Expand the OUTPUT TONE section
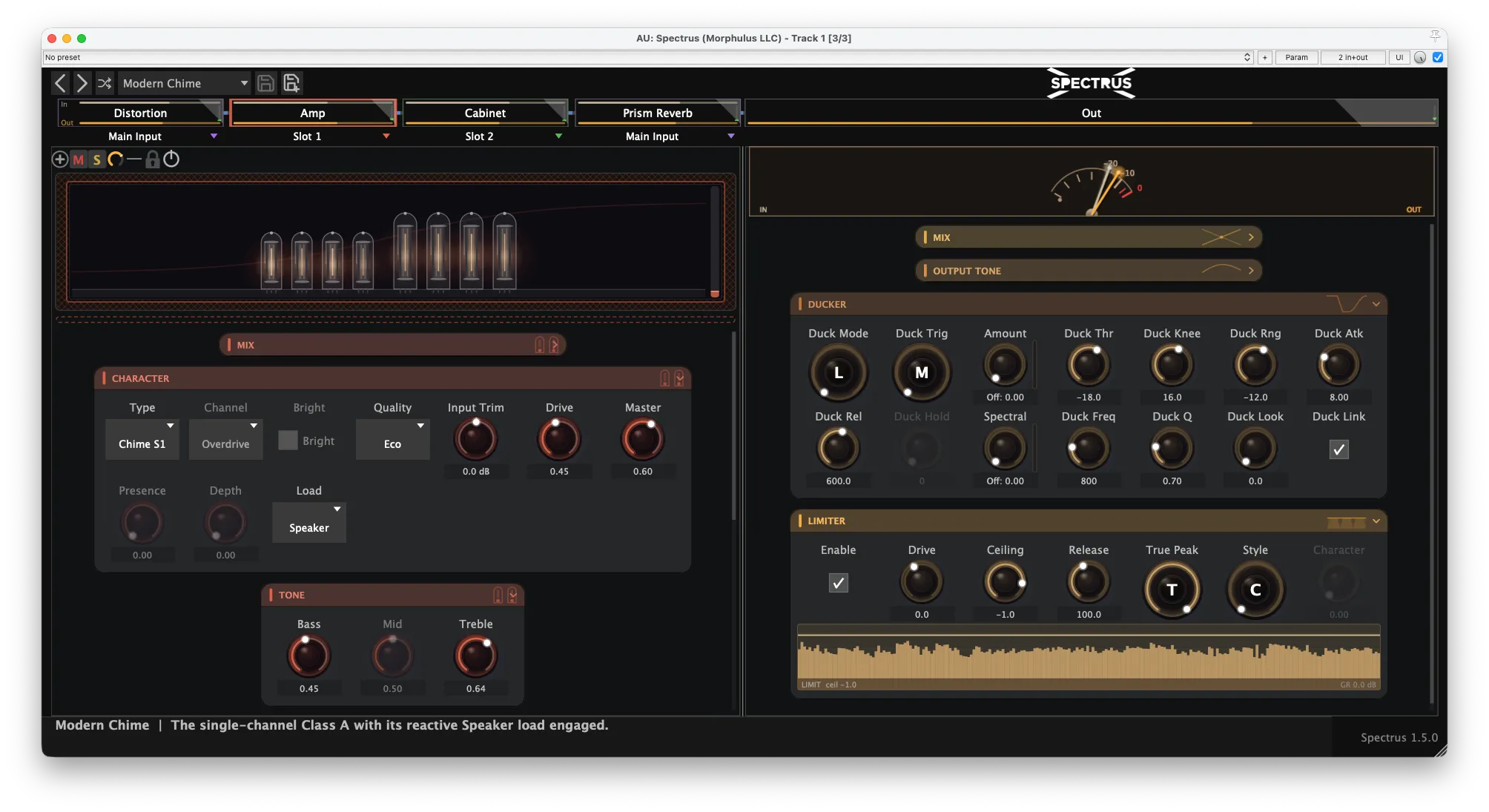1489x812 pixels. coord(1088,271)
